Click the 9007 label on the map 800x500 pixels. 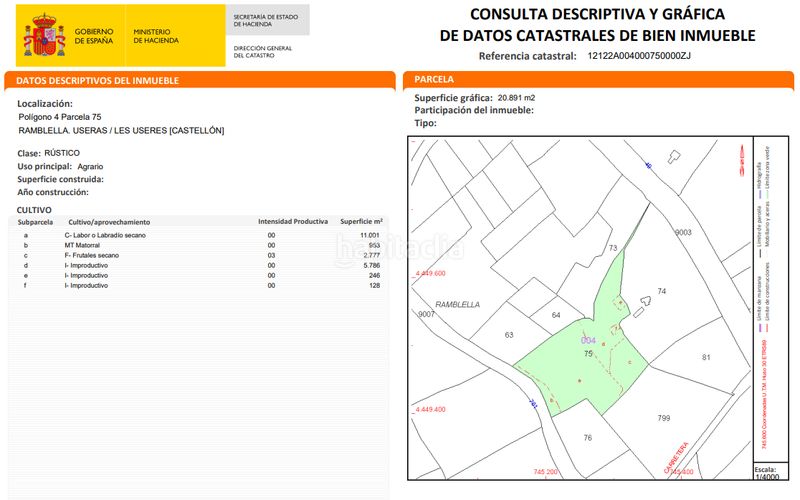pos(427,314)
